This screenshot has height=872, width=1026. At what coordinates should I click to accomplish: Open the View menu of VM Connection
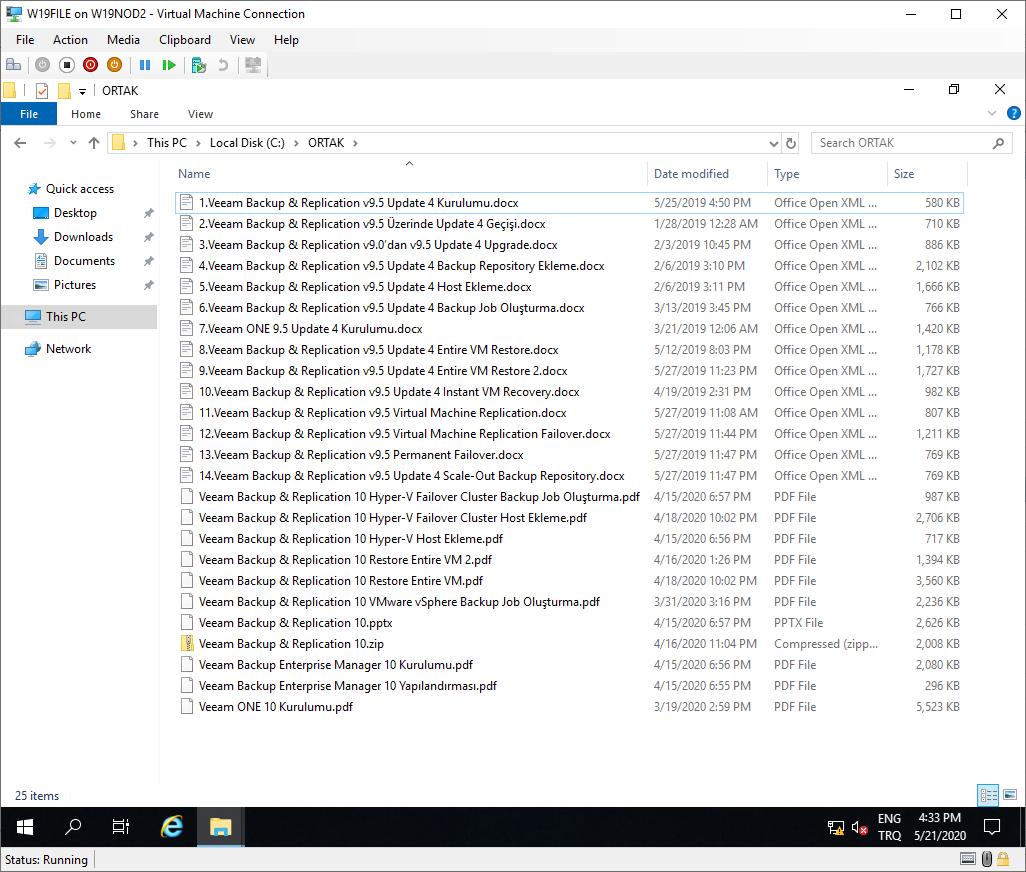pos(242,40)
